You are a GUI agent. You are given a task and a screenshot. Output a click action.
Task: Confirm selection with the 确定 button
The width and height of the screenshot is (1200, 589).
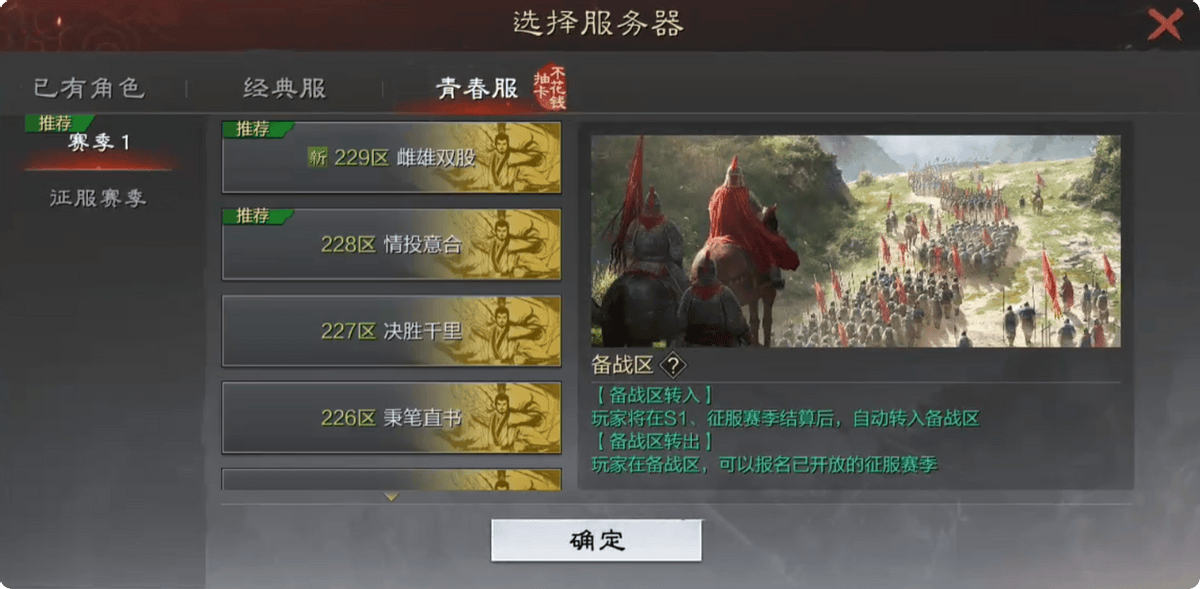[596, 541]
